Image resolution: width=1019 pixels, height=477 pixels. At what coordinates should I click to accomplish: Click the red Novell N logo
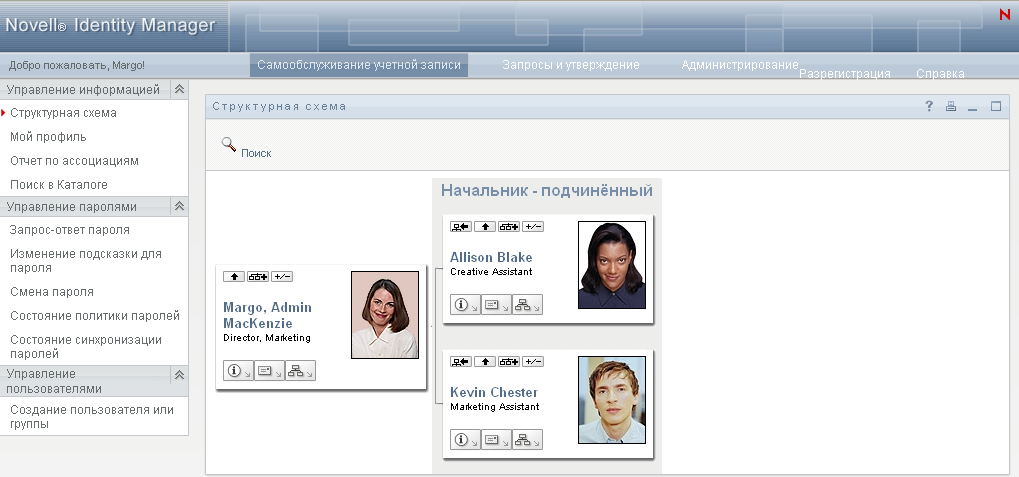(1004, 14)
